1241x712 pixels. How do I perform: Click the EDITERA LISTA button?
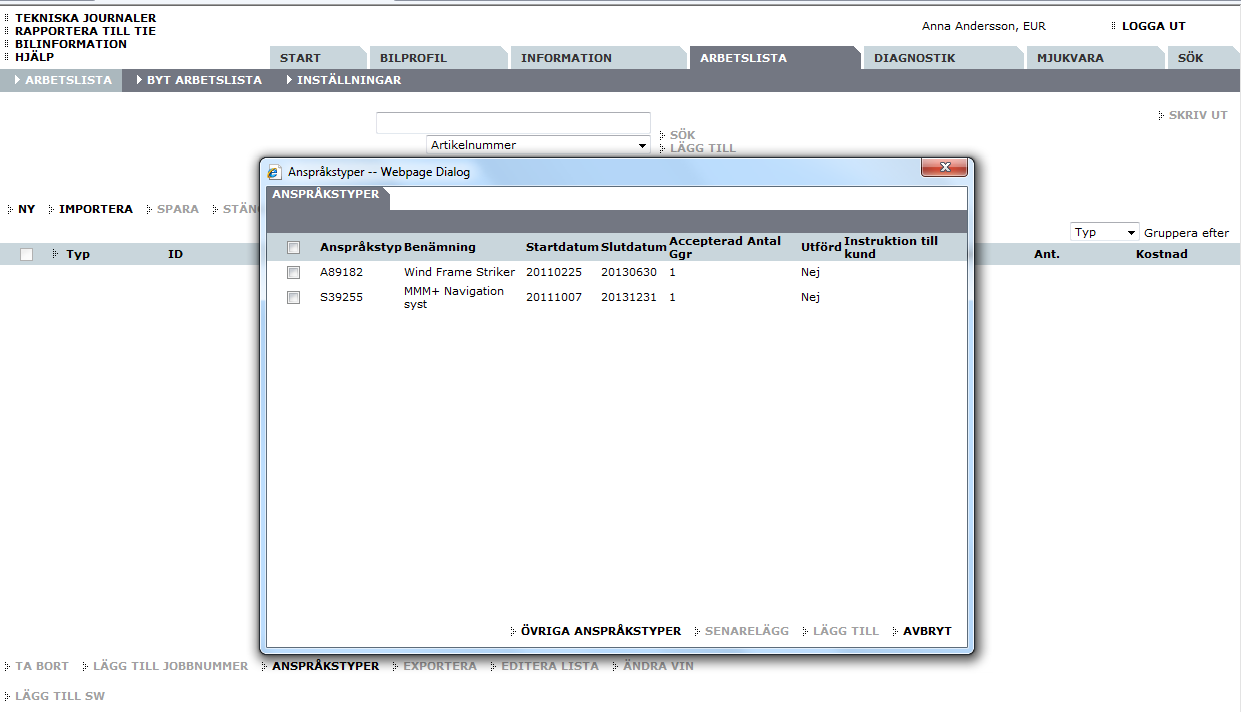coord(549,666)
